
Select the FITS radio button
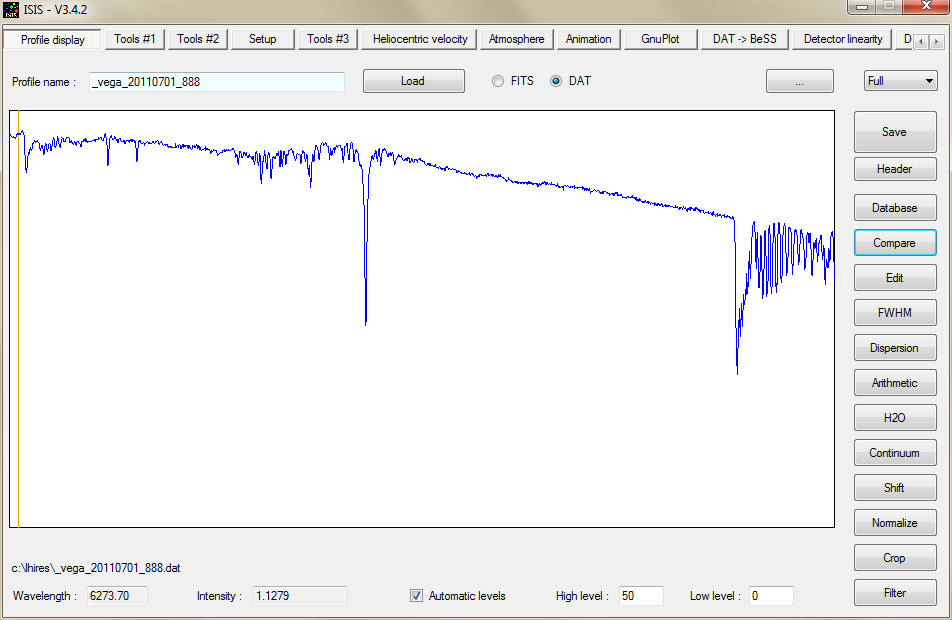click(498, 81)
